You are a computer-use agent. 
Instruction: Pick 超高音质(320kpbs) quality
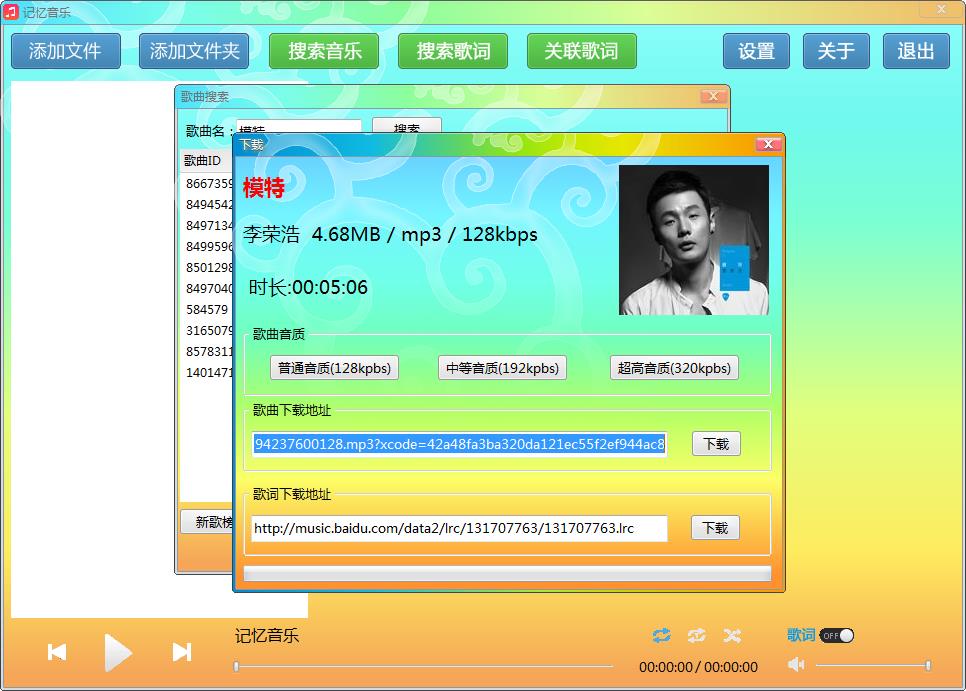[674, 368]
